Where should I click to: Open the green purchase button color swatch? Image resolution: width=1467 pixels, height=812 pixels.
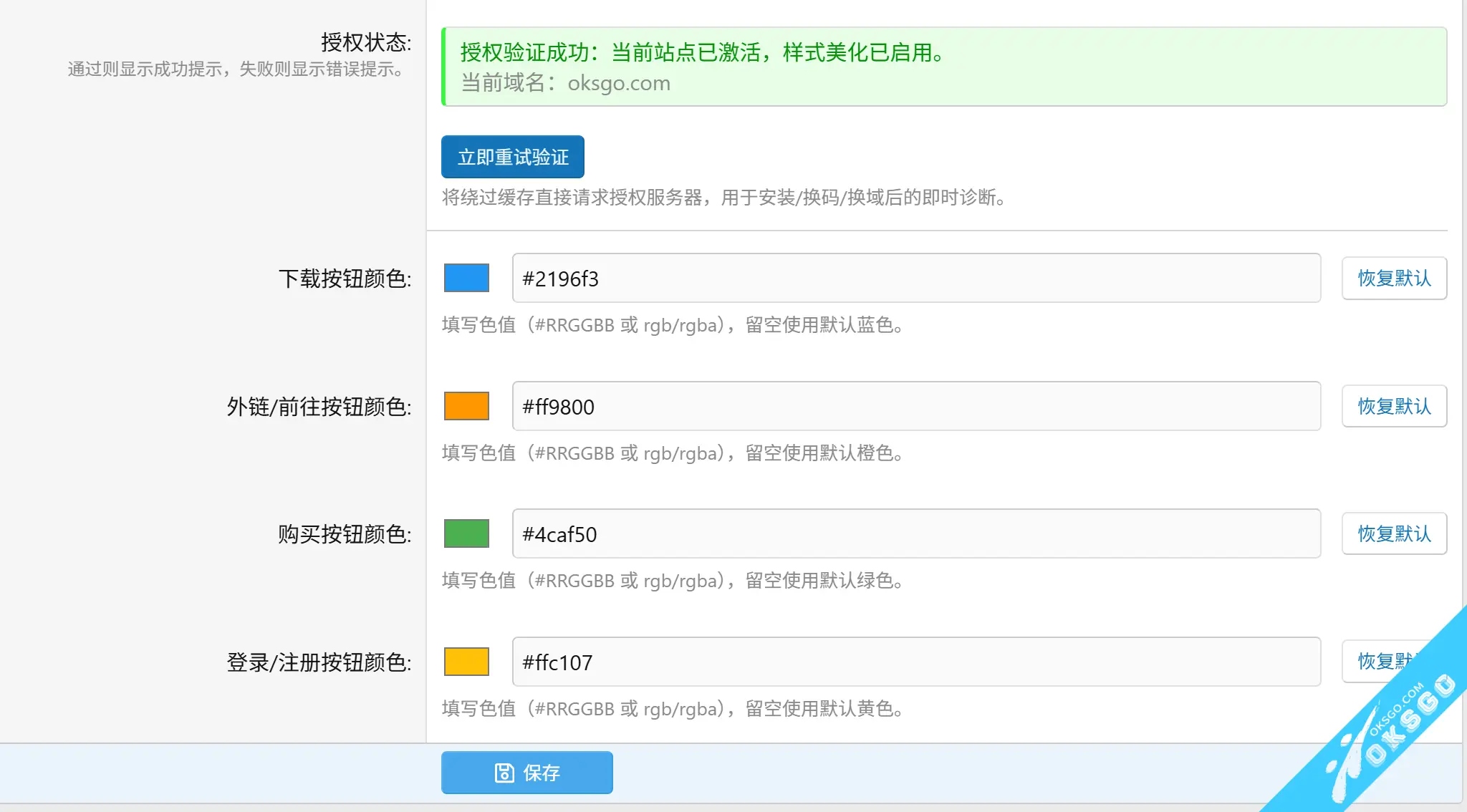coord(466,533)
